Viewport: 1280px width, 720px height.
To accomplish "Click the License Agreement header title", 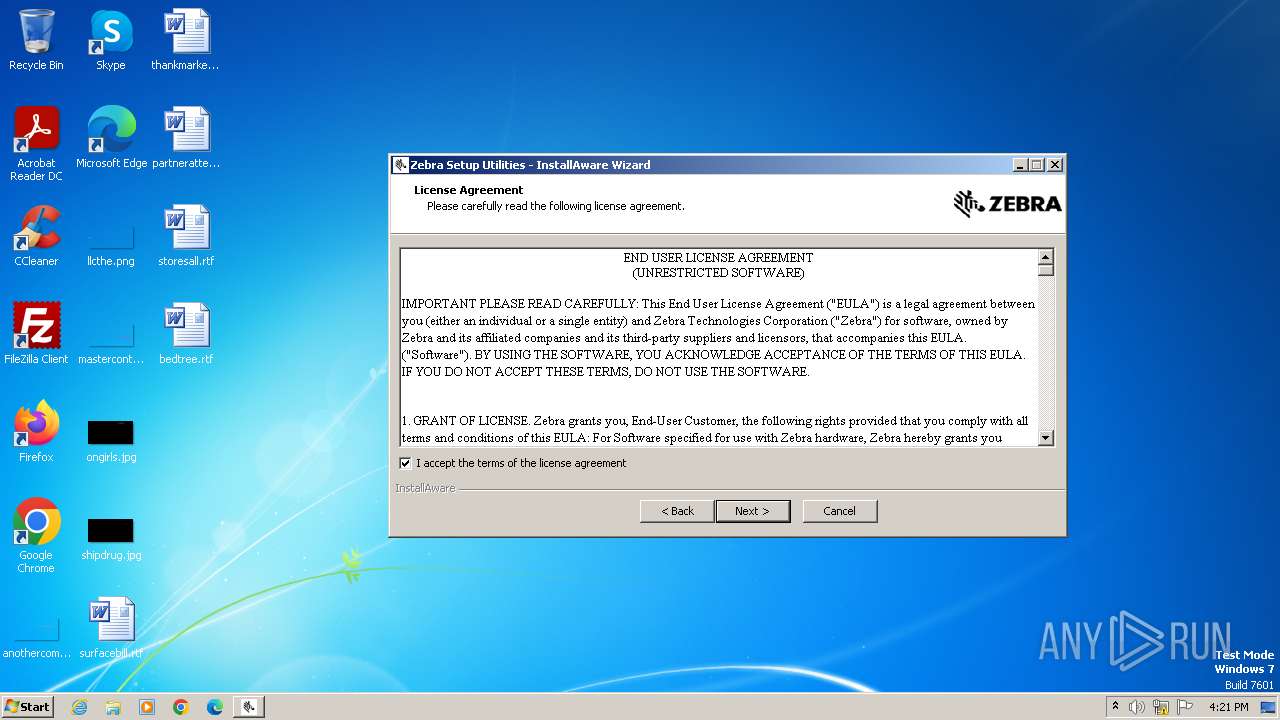I will (469, 190).
